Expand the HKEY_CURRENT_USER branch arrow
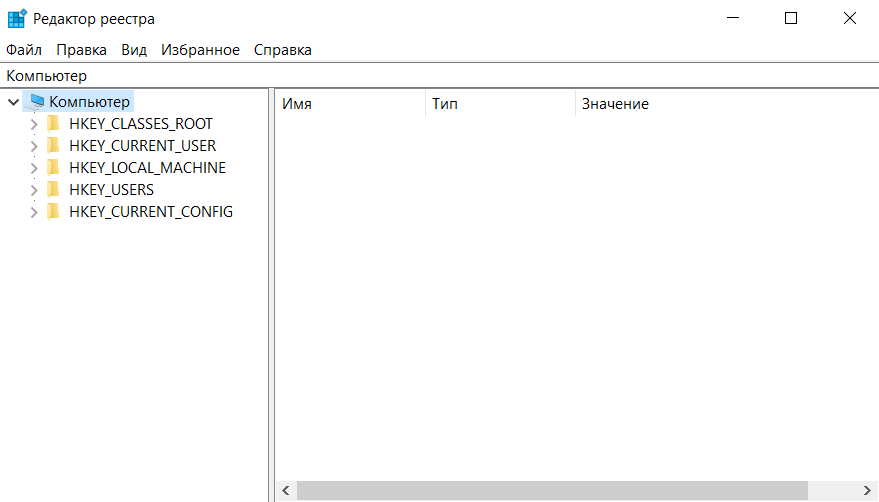 pyautogui.click(x=34, y=146)
